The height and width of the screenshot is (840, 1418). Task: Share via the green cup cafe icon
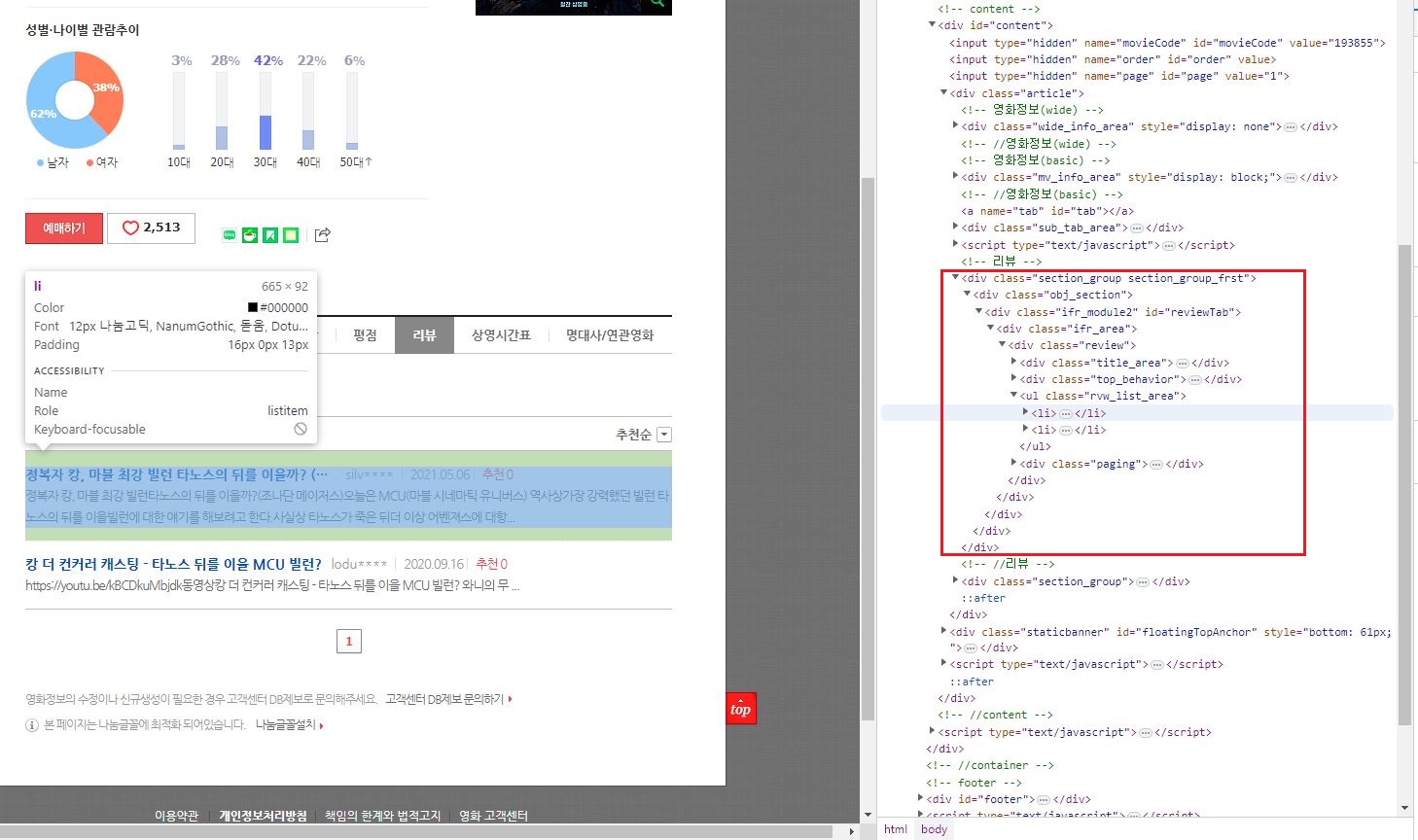pyautogui.click(x=250, y=235)
